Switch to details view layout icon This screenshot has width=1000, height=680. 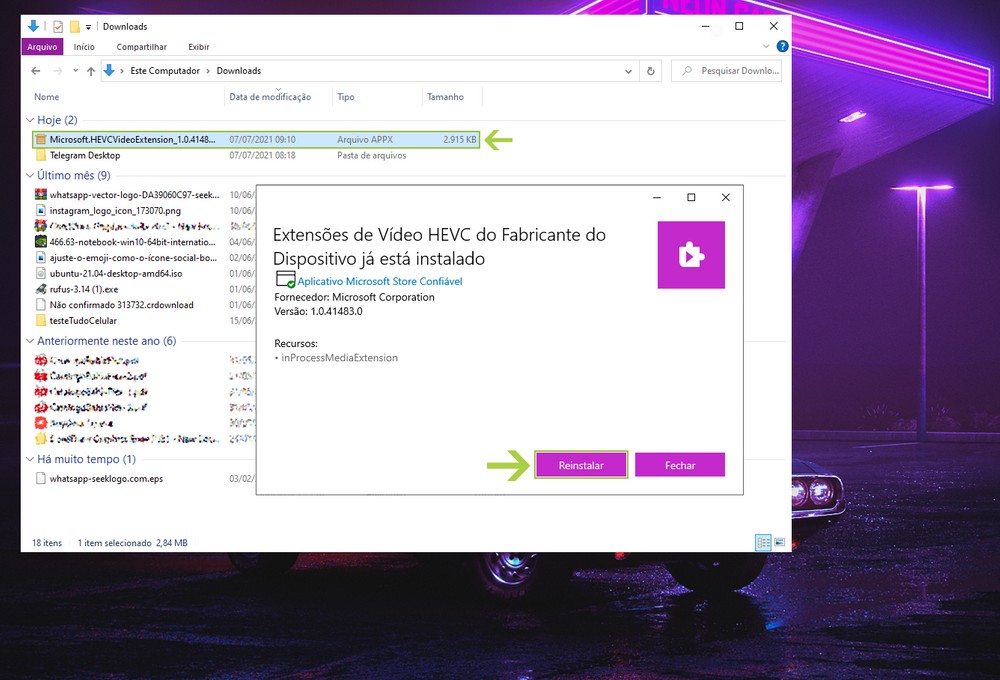point(763,542)
